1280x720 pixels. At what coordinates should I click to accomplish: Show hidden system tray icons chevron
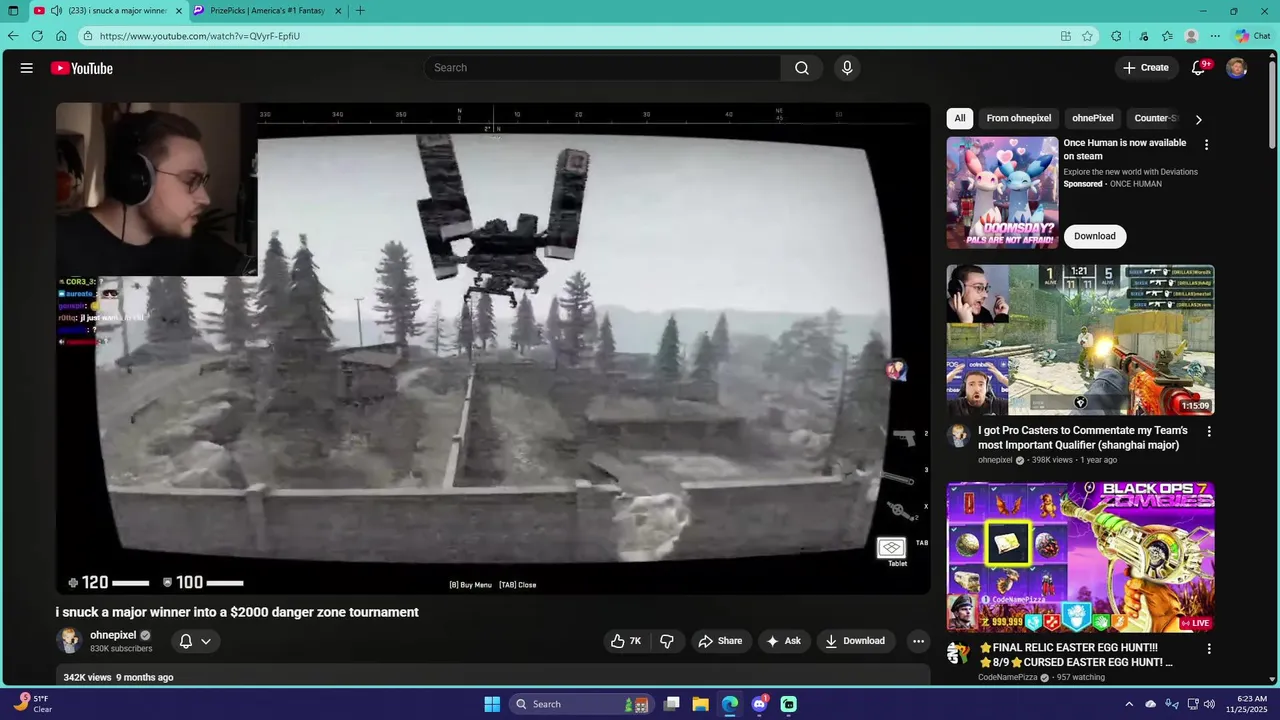(1129, 704)
